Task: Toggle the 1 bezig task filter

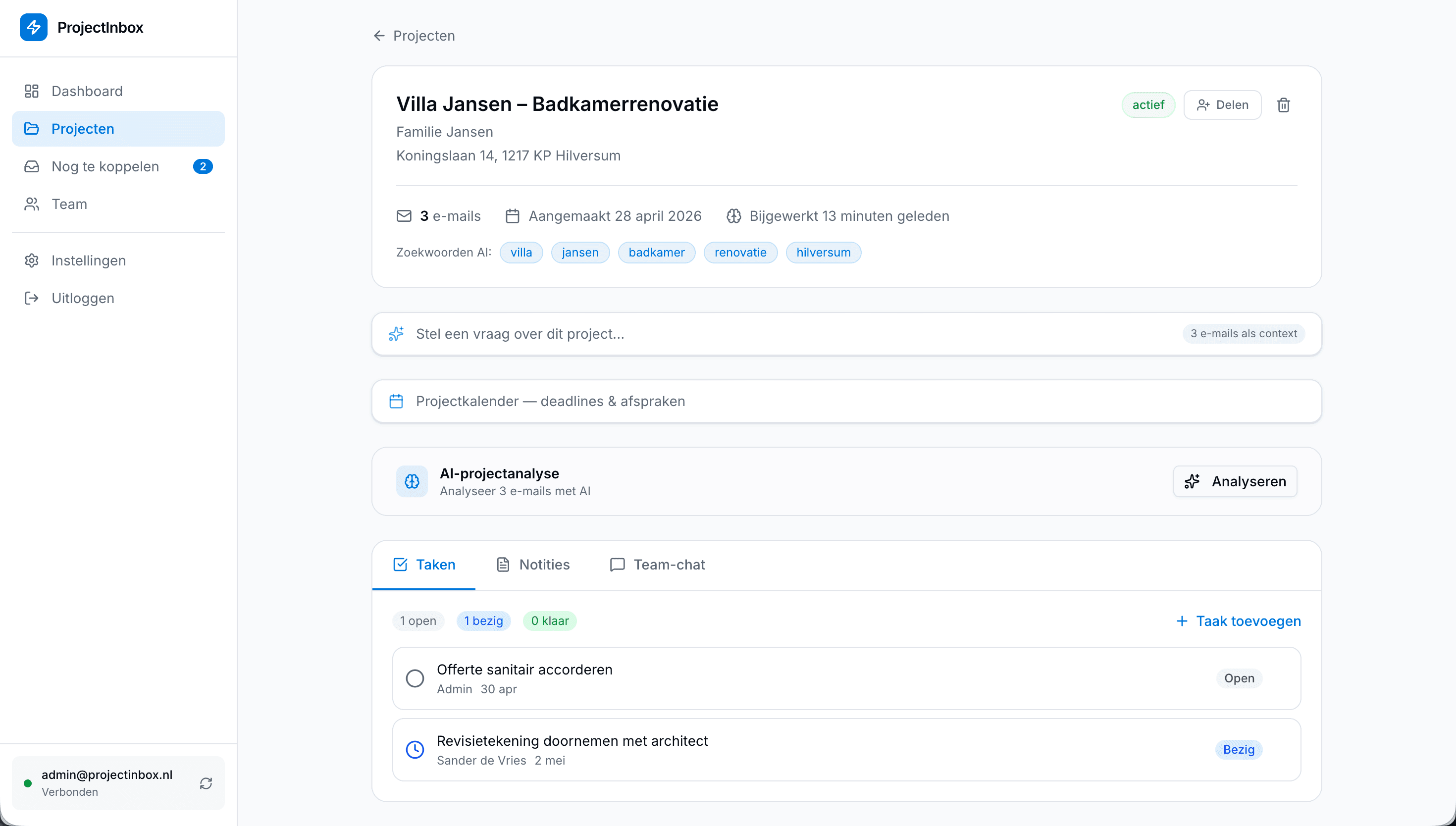Action: pyautogui.click(x=483, y=620)
